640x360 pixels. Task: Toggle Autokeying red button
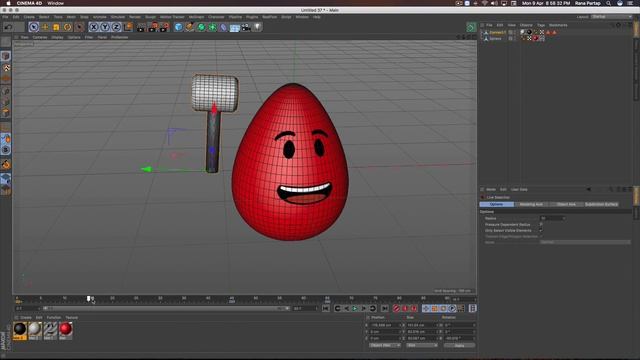405,308
